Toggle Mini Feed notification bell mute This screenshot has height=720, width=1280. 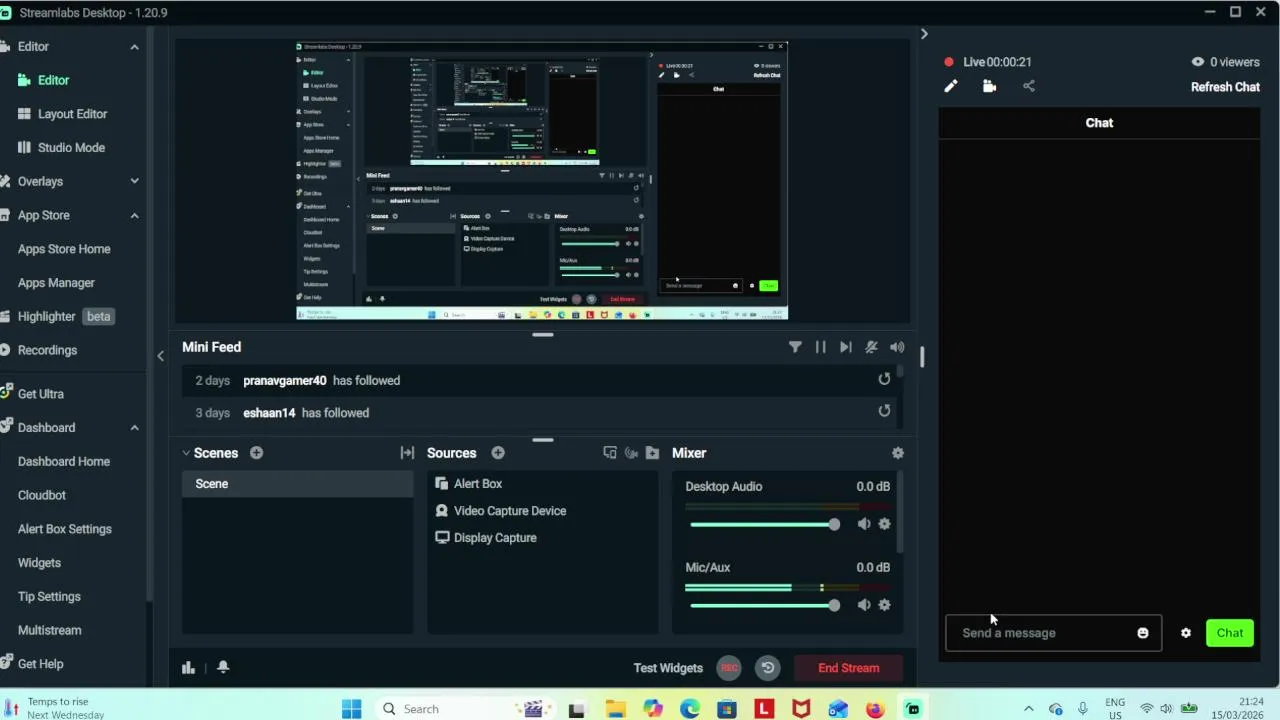pos(872,347)
